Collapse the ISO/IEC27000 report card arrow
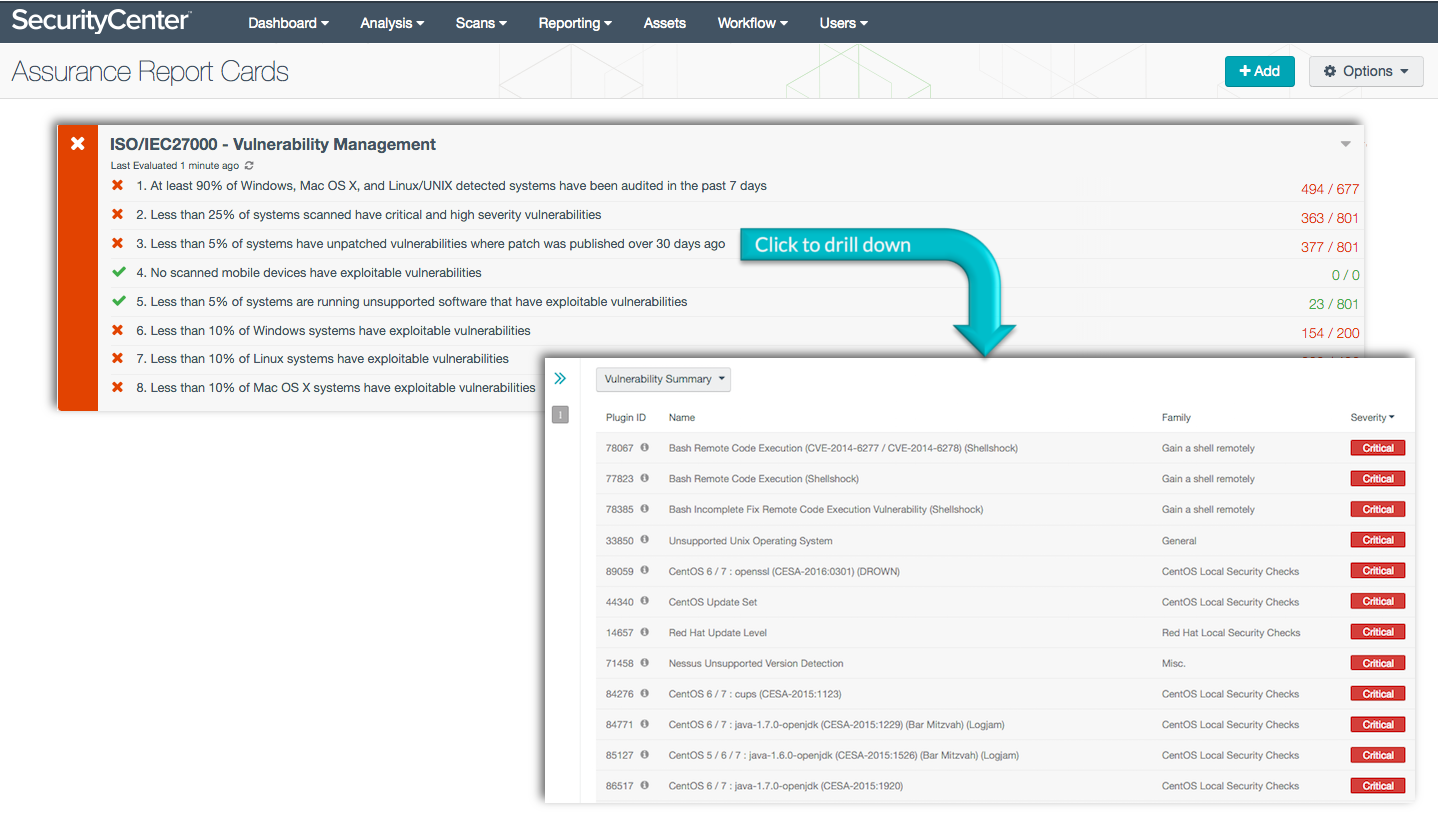Viewport: 1440px width, 820px height. click(1346, 145)
